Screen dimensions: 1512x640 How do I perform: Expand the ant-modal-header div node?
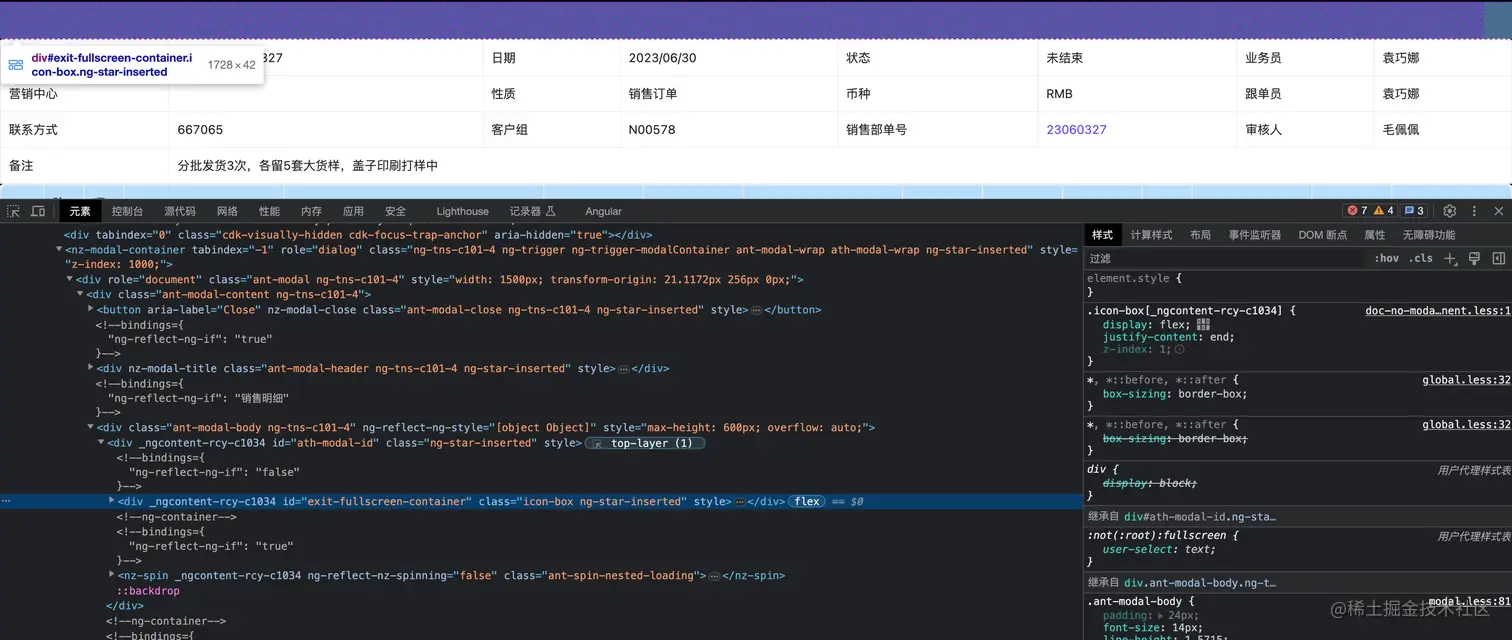tap(91, 369)
